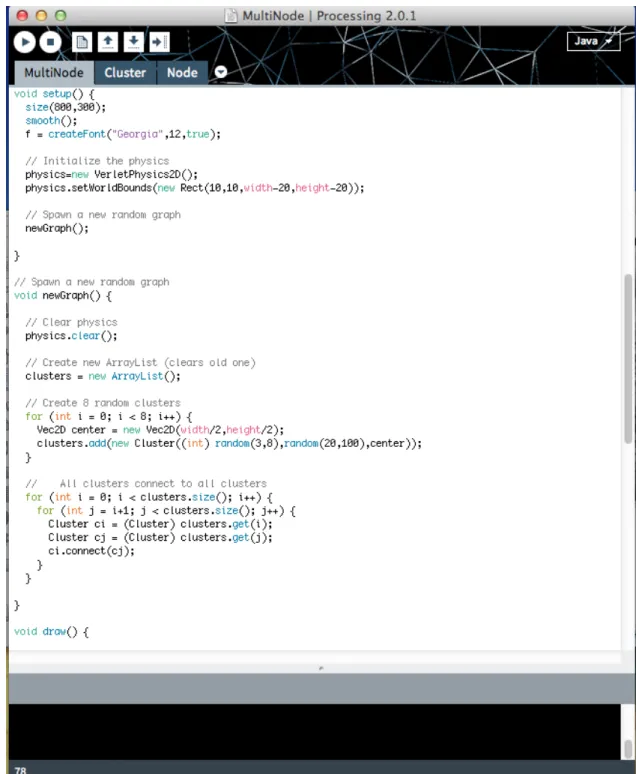Screen dimensions: 636x774
Task: Click the document icon in title bar
Action: [x=231, y=16]
